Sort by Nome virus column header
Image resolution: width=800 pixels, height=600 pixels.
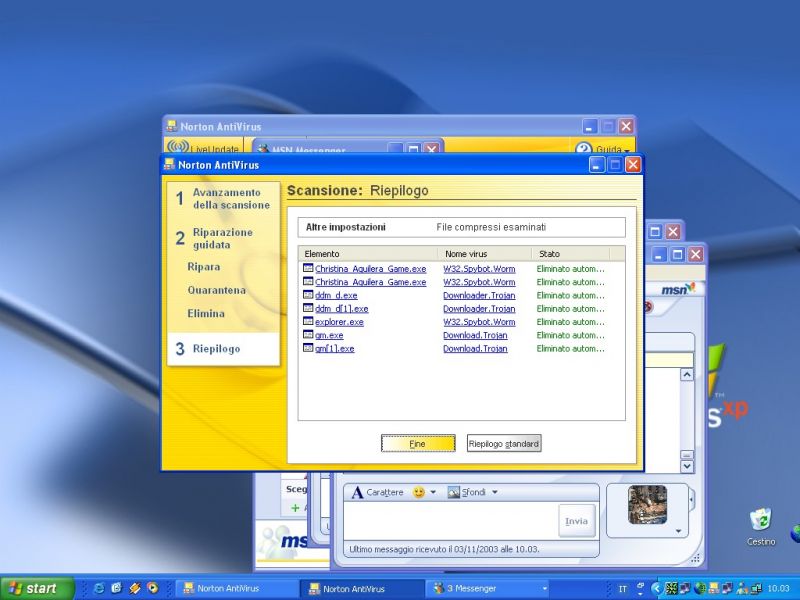pyautogui.click(x=485, y=254)
